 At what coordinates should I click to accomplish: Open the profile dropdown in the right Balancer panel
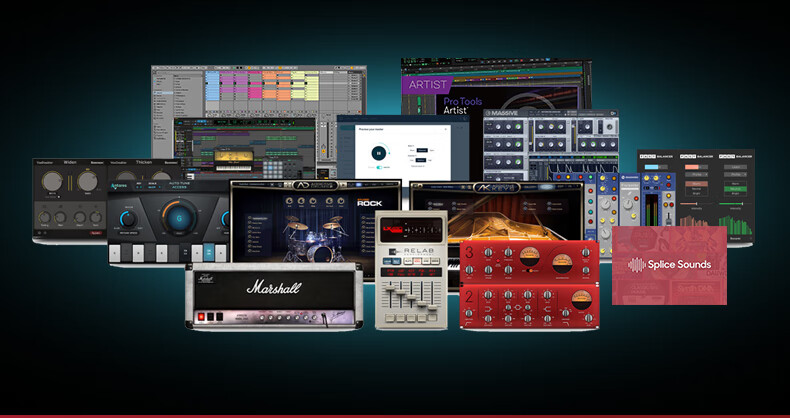click(735, 174)
